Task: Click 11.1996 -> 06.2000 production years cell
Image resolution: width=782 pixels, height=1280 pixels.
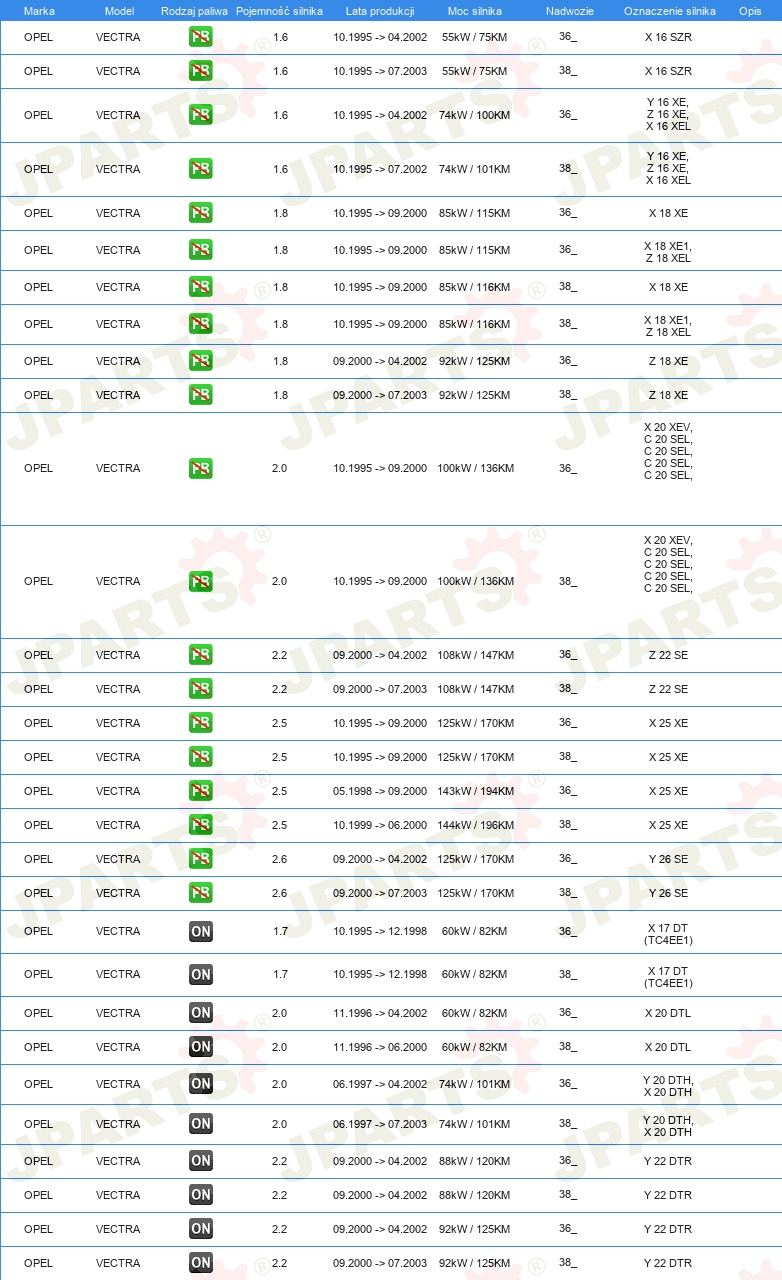Action: pyautogui.click(x=380, y=1047)
